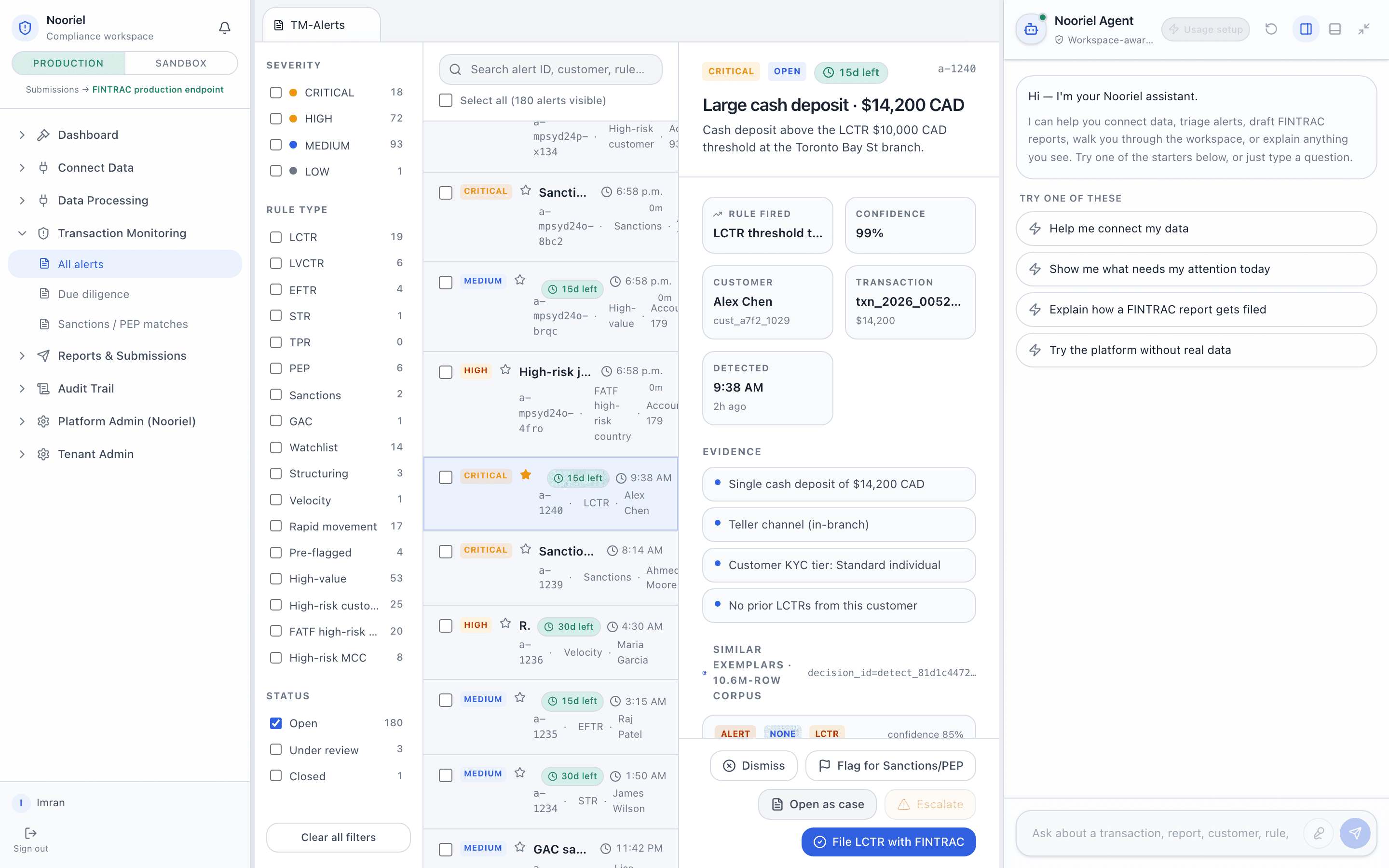The image size is (1389, 868).
Task: Switch agent to bottom panel layout
Action: point(1335,29)
